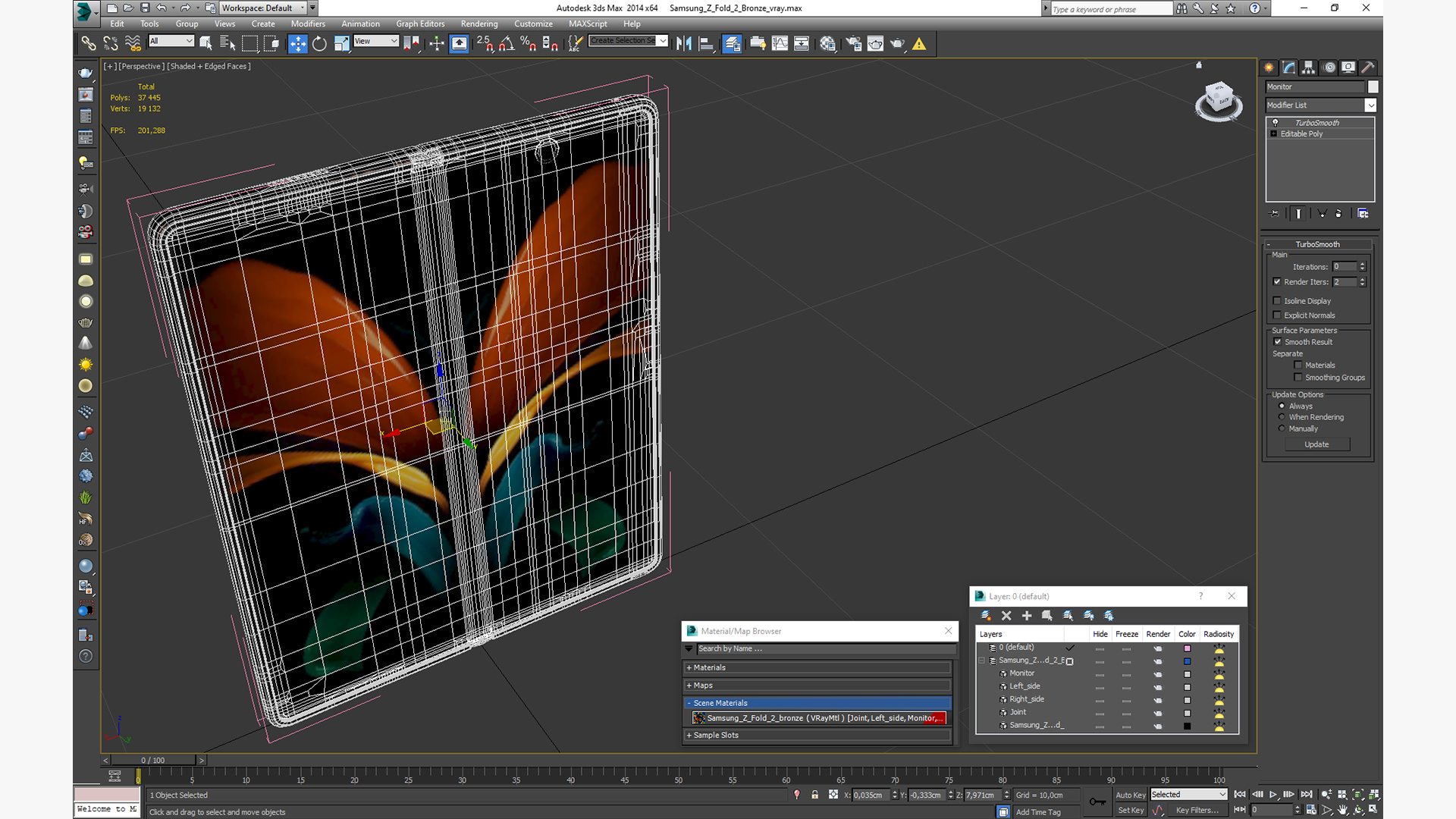Open the Create panel tab icon
Image resolution: width=1456 pixels, height=819 pixels.
coord(1269,67)
